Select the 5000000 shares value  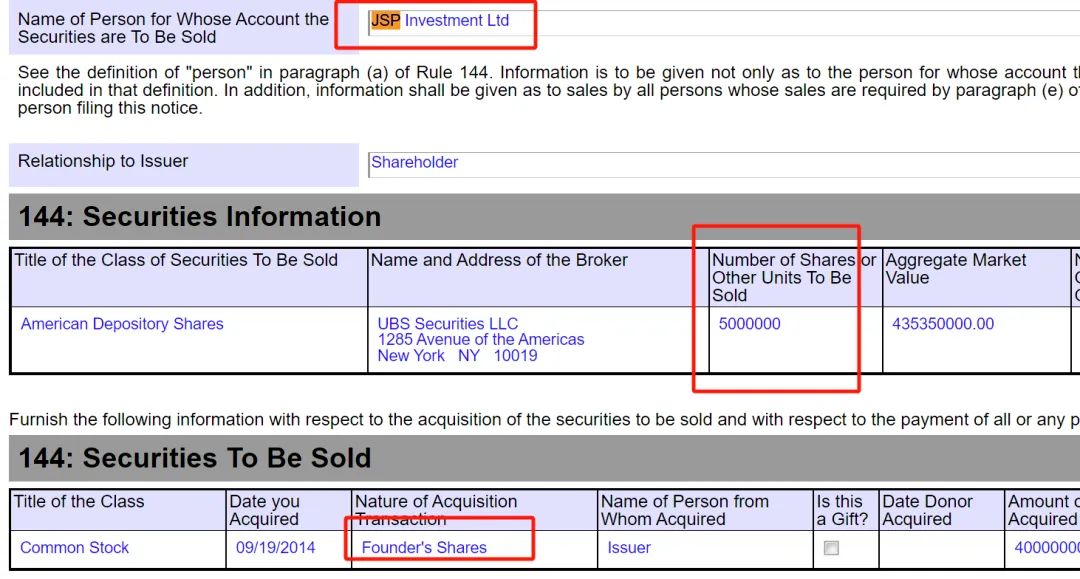750,324
